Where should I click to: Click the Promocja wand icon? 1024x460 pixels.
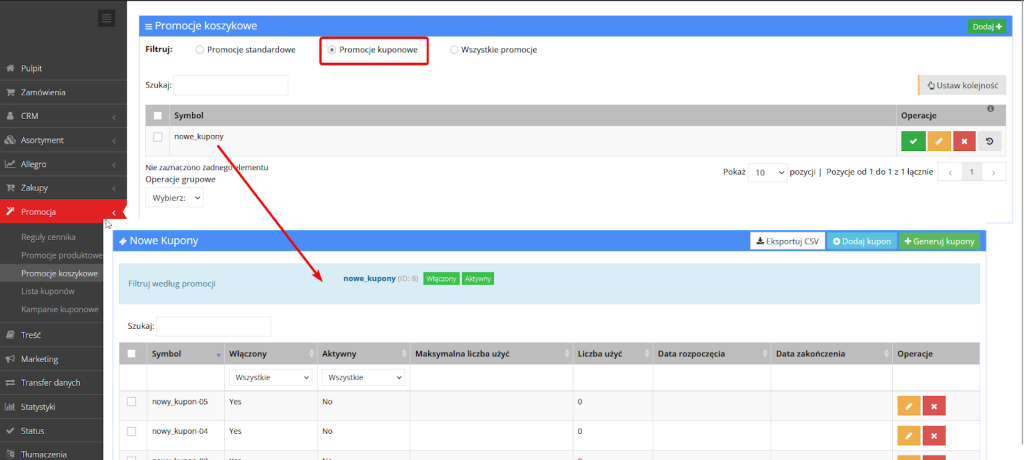pyautogui.click(x=10, y=212)
